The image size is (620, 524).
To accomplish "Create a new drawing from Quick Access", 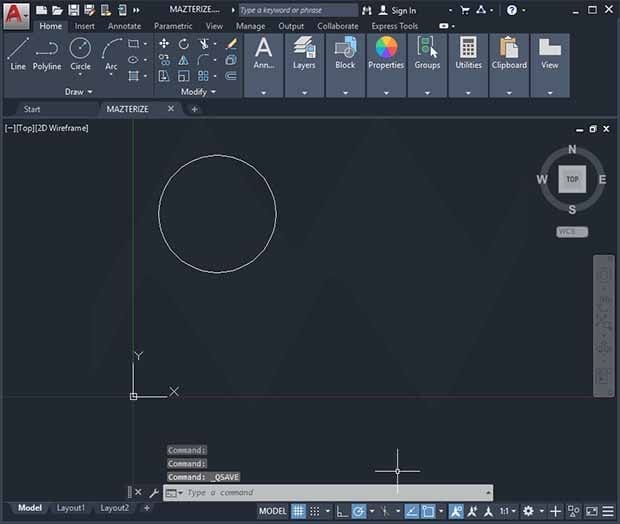I will [x=41, y=10].
